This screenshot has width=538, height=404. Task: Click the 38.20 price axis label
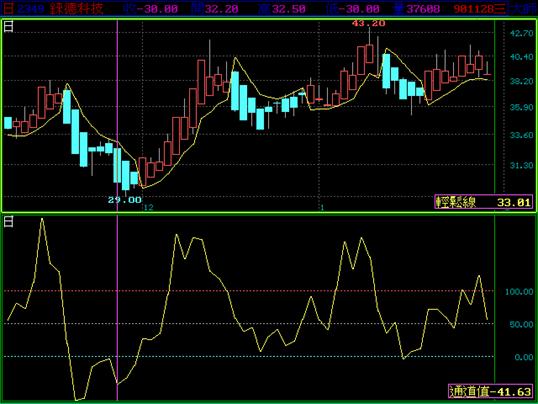tap(522, 81)
